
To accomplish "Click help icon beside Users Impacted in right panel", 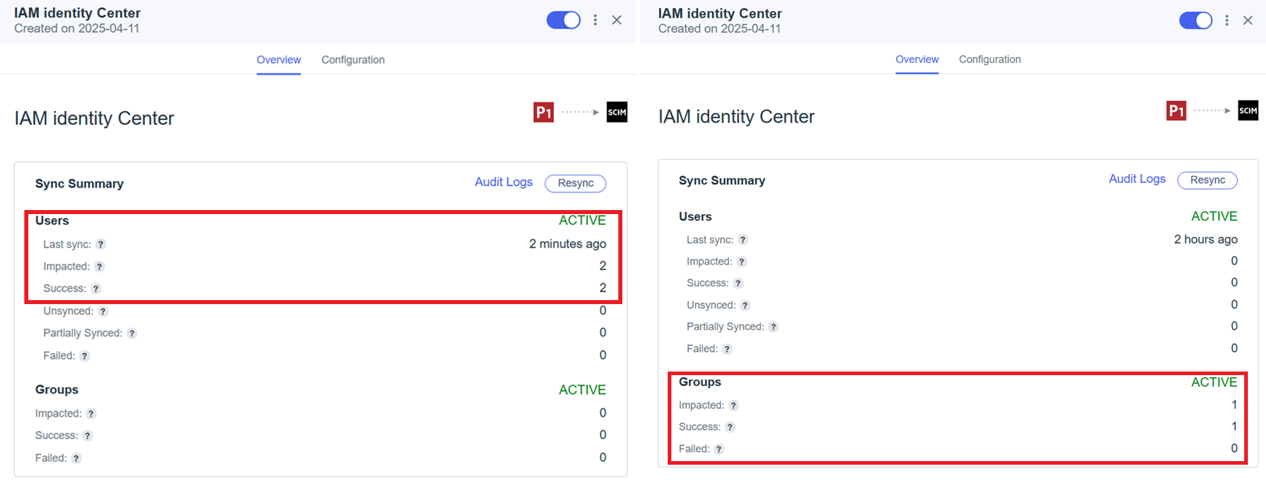I will 742,262.
